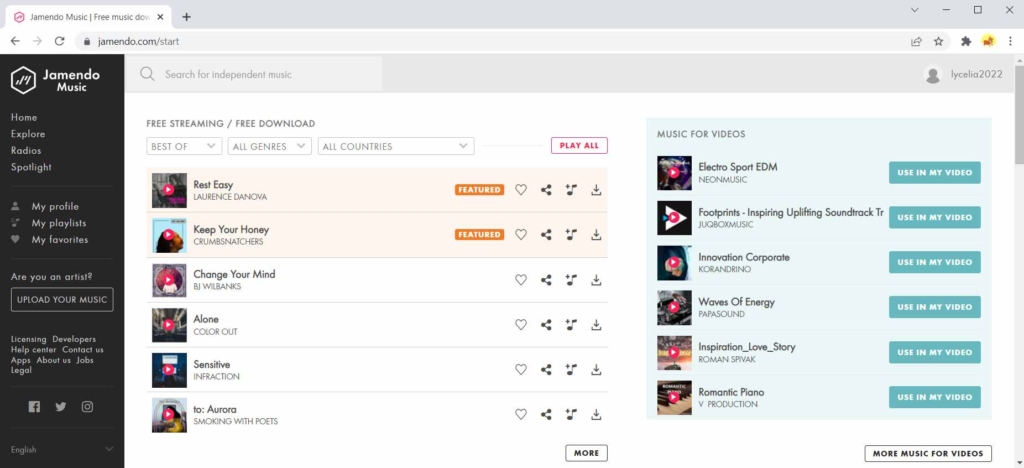Favorite the to: Aurora track
The width and height of the screenshot is (1024, 468).
click(x=520, y=414)
